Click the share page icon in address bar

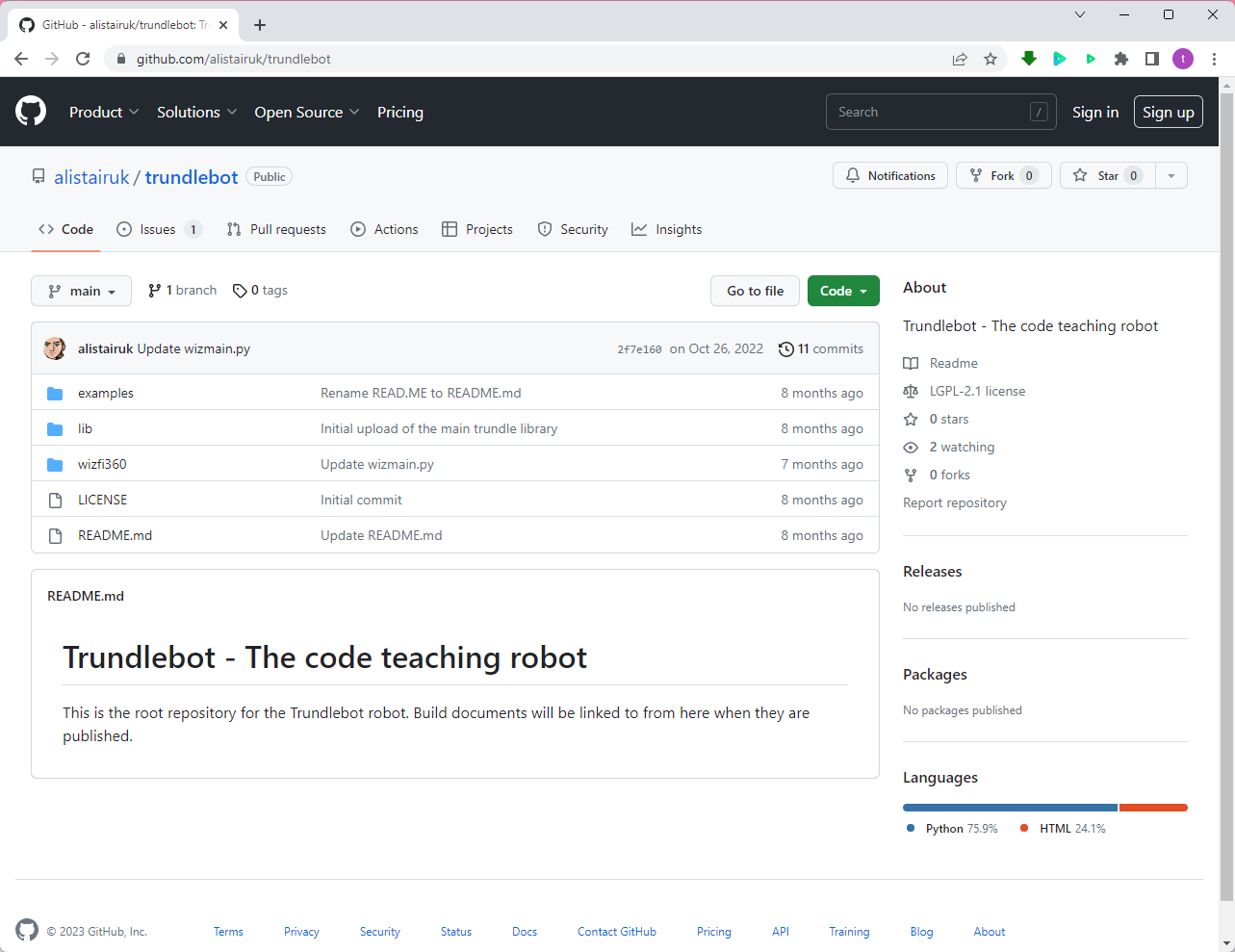[x=960, y=59]
